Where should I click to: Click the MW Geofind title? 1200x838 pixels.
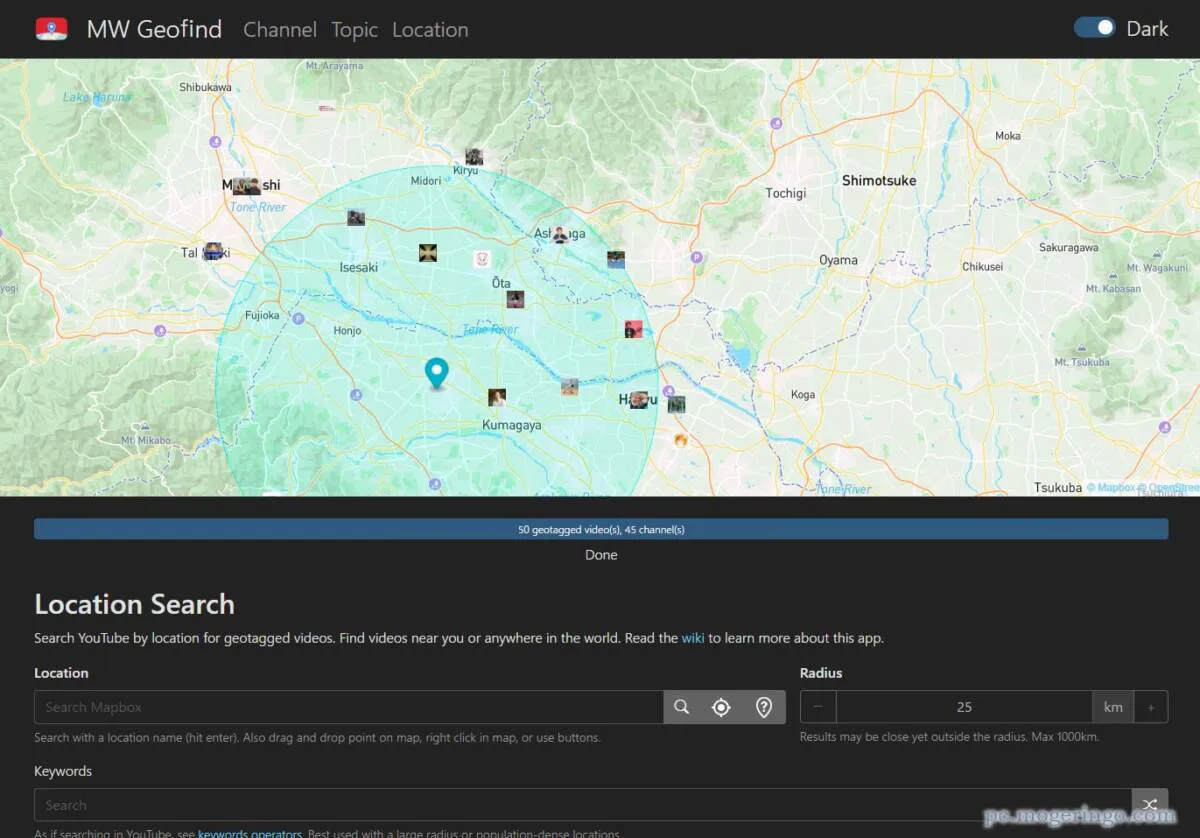(x=154, y=29)
